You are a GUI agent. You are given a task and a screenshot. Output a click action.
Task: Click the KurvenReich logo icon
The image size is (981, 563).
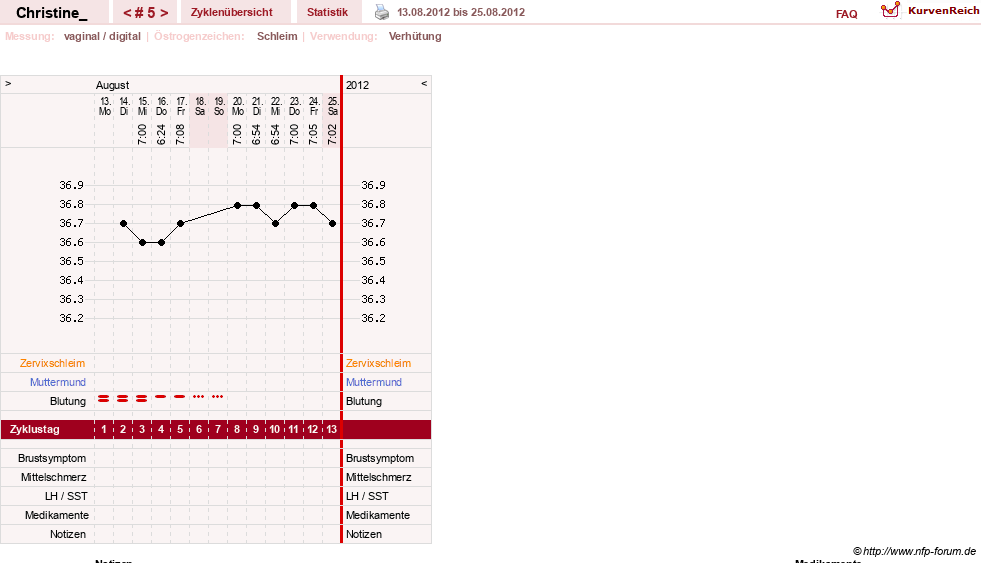pos(890,11)
